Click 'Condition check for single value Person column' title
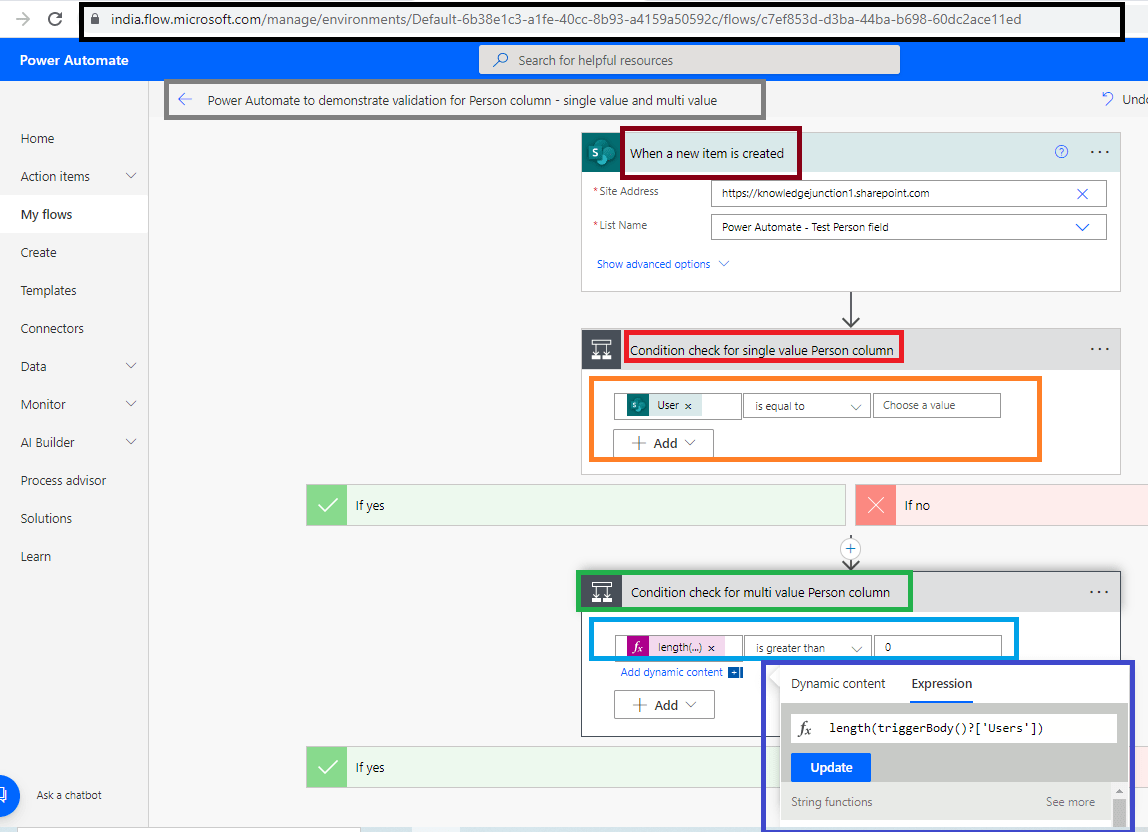This screenshot has height=832, width=1148. [x=761, y=350]
